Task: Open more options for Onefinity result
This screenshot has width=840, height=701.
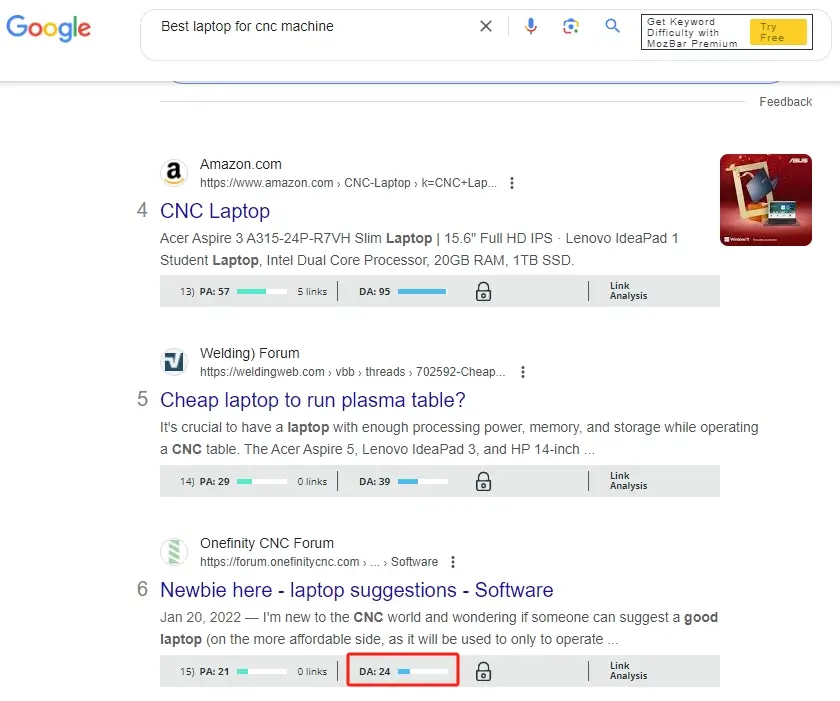Action: 453,562
